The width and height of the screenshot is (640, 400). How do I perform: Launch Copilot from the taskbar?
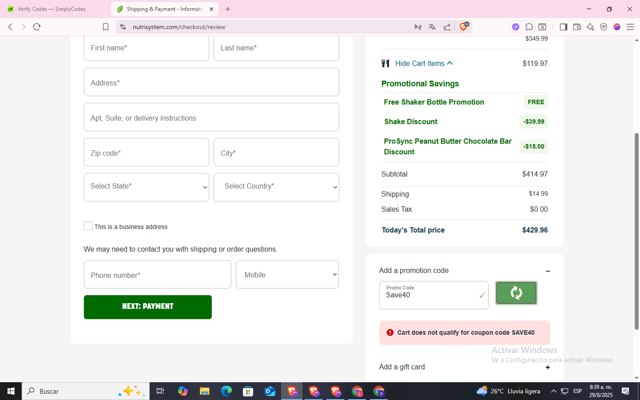pos(183,391)
